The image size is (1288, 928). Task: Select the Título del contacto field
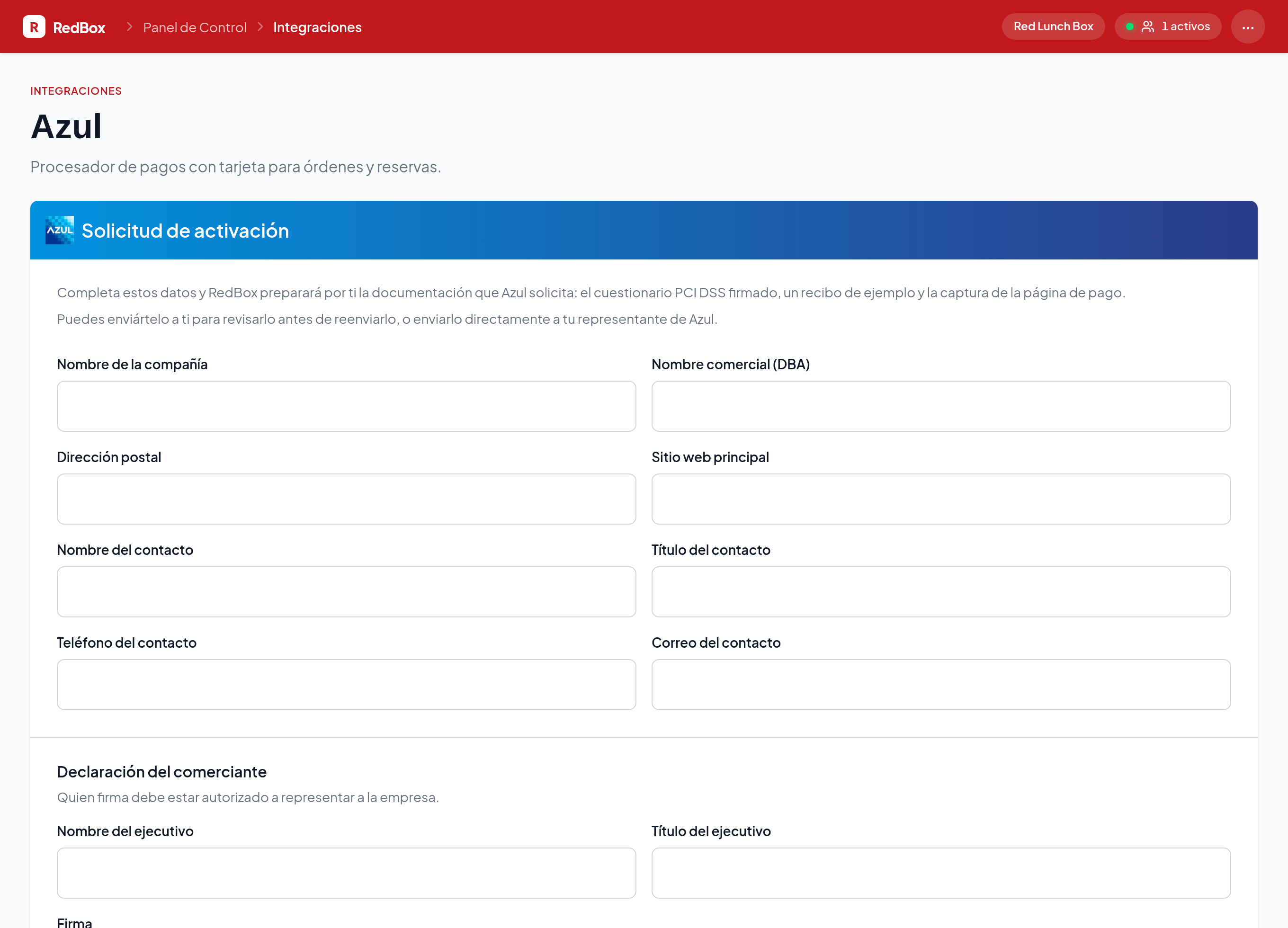(941, 592)
